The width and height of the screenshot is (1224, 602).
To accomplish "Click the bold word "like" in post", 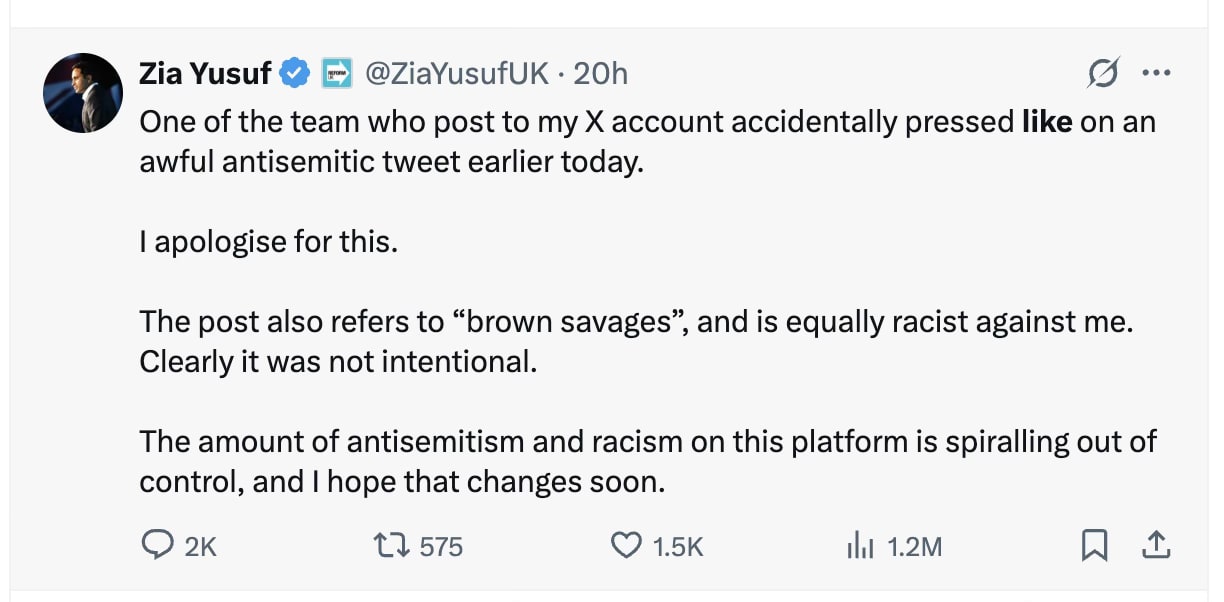I will [1046, 122].
